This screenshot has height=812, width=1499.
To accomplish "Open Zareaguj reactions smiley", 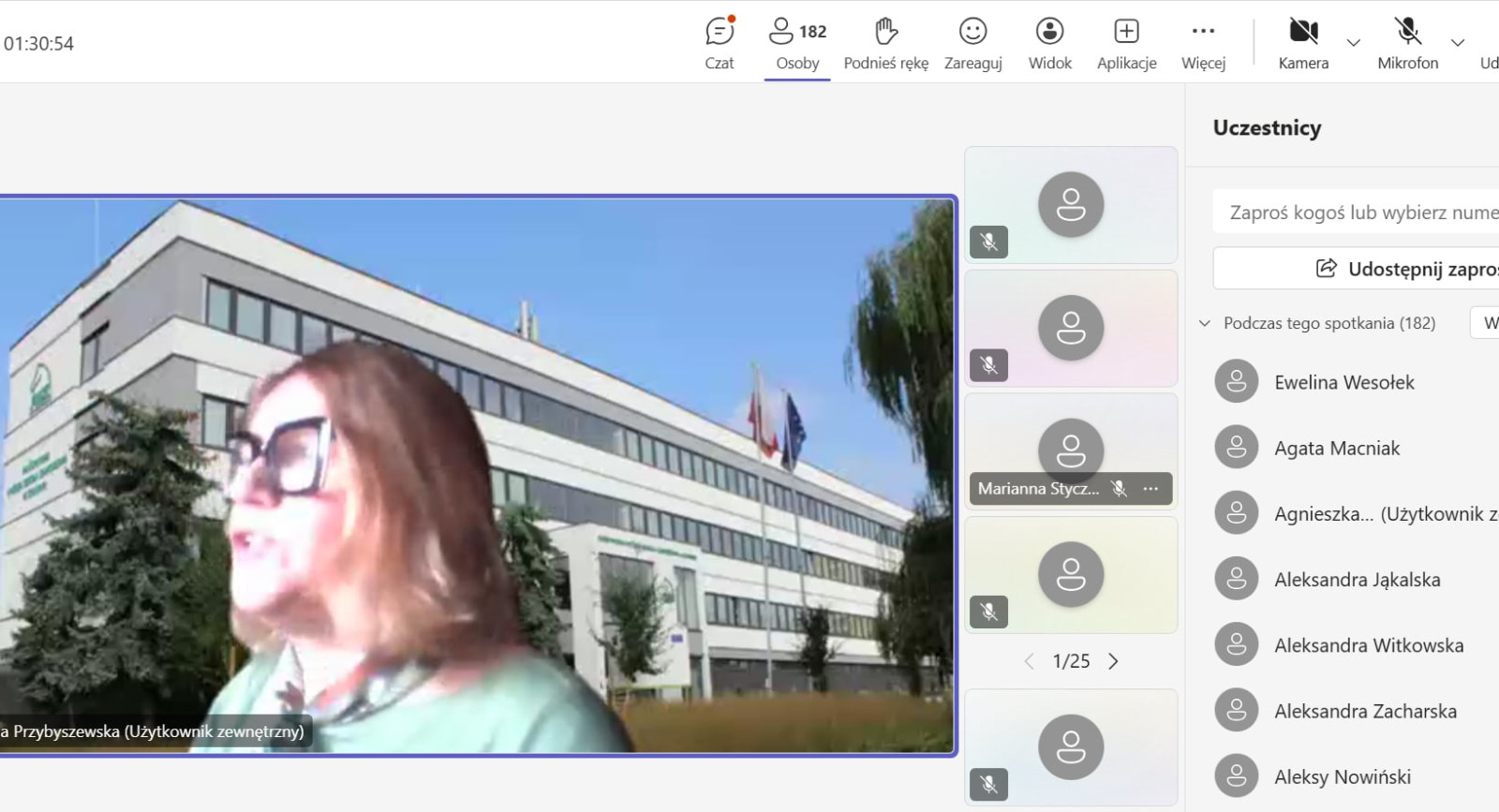I will [x=972, y=43].
